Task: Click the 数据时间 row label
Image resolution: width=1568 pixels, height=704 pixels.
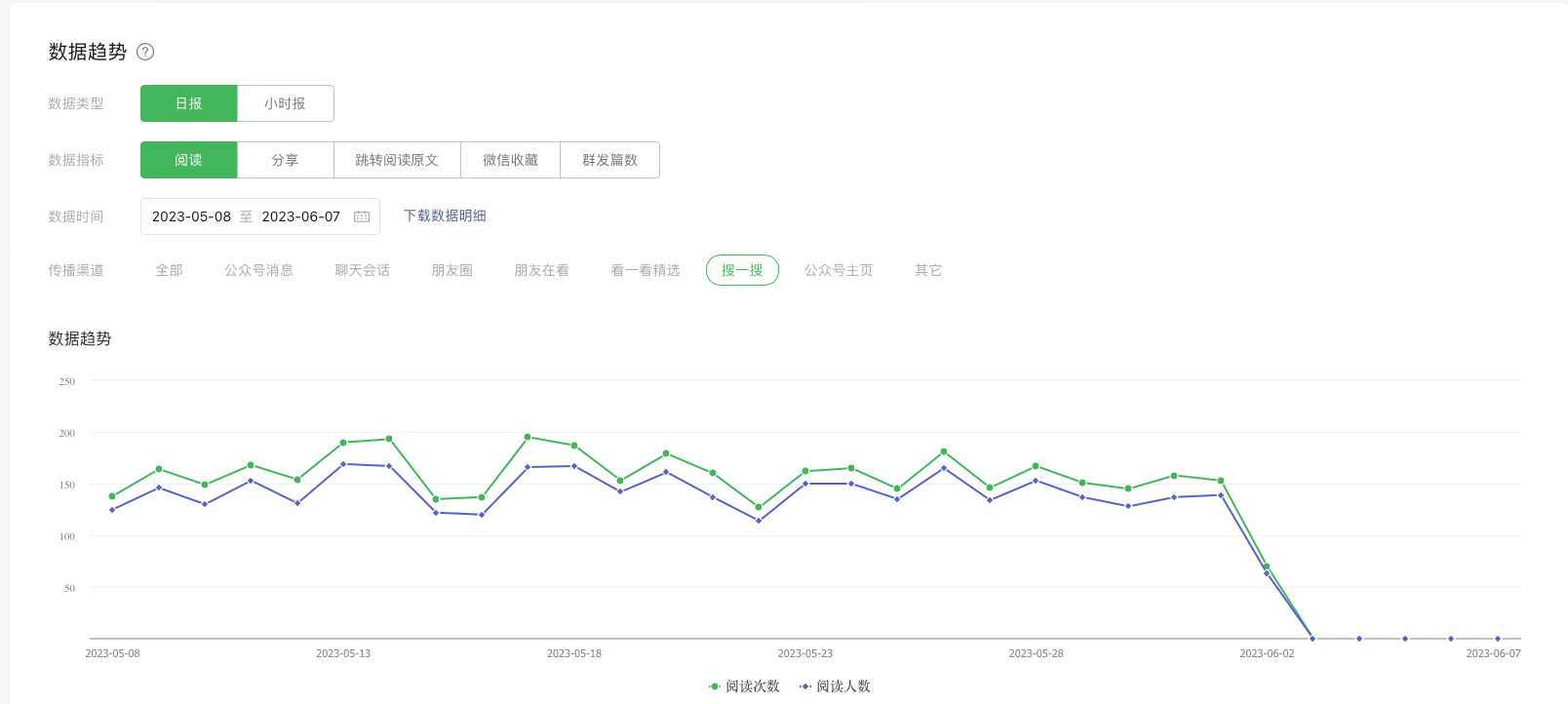Action: pos(76,216)
